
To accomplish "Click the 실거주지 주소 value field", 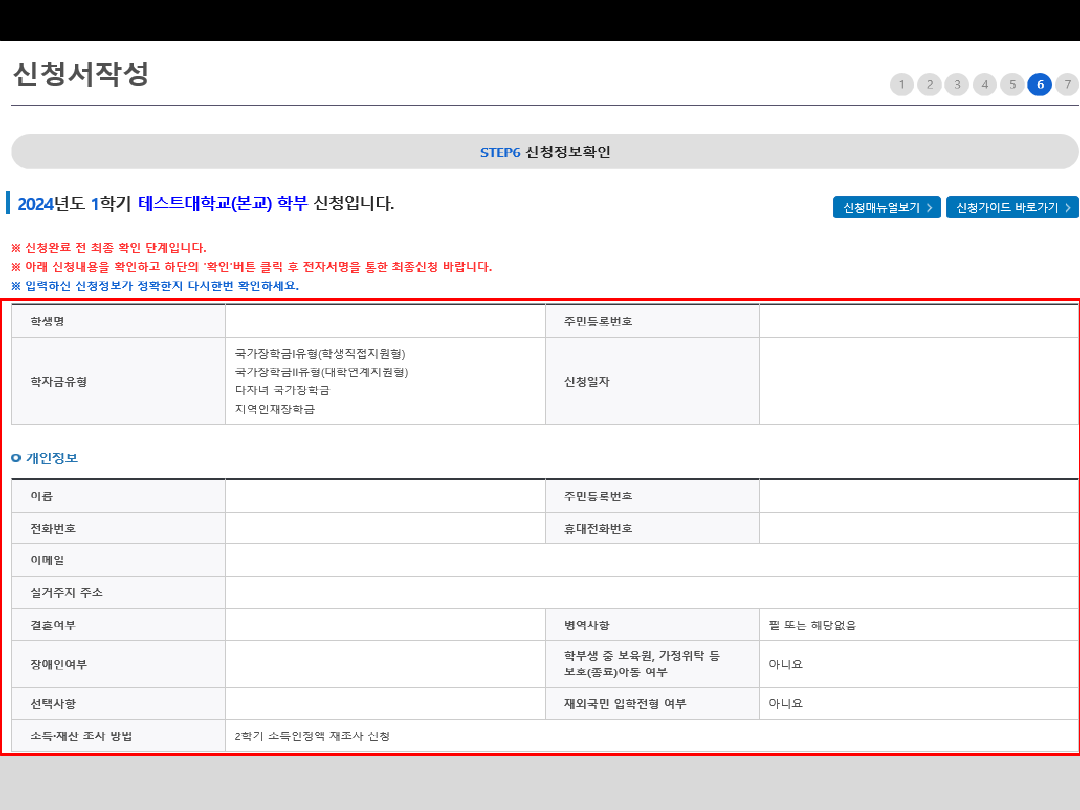I will click(x=651, y=592).
